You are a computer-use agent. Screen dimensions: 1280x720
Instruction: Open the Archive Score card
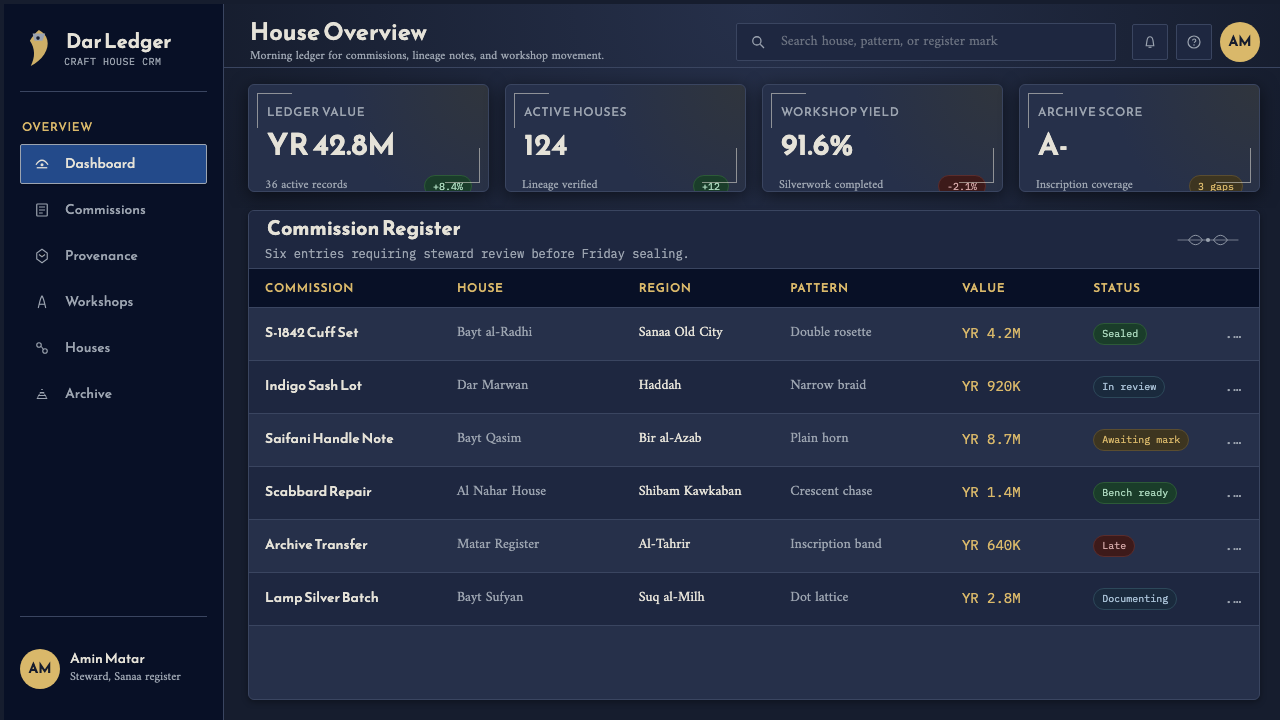tap(1139, 138)
